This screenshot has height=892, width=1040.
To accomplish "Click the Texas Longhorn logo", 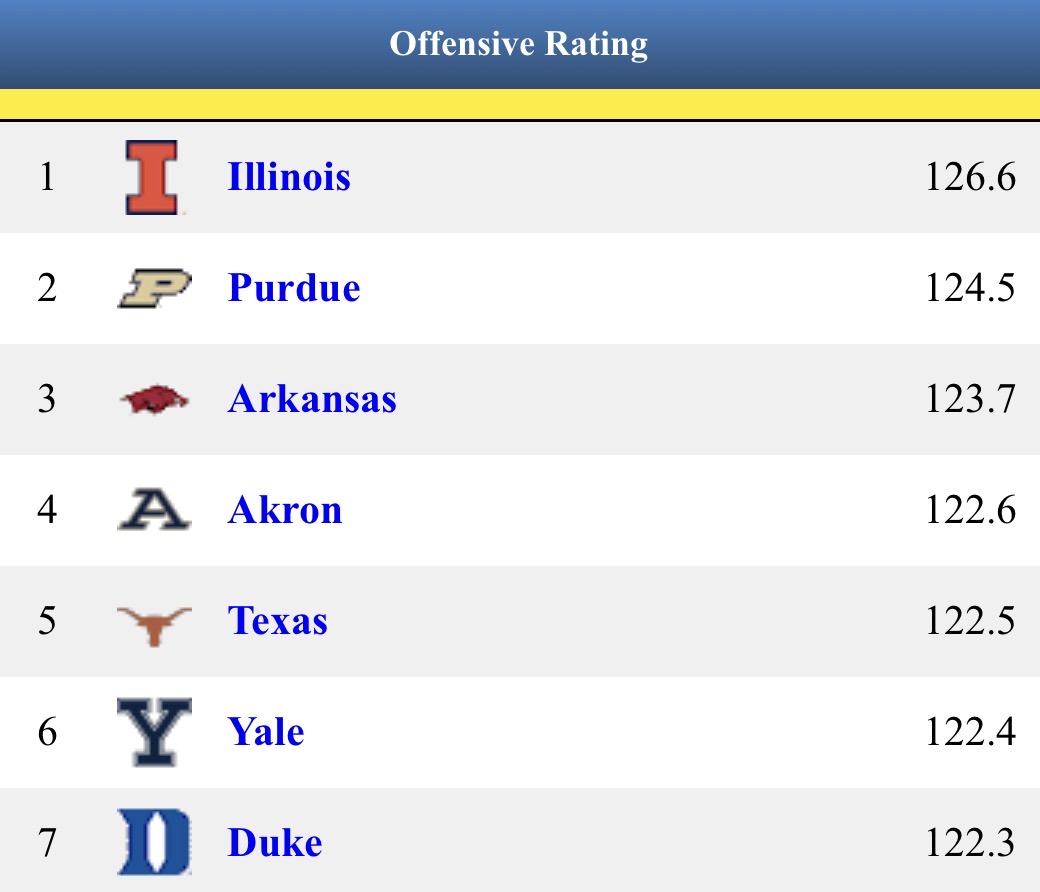I will coord(153,623).
